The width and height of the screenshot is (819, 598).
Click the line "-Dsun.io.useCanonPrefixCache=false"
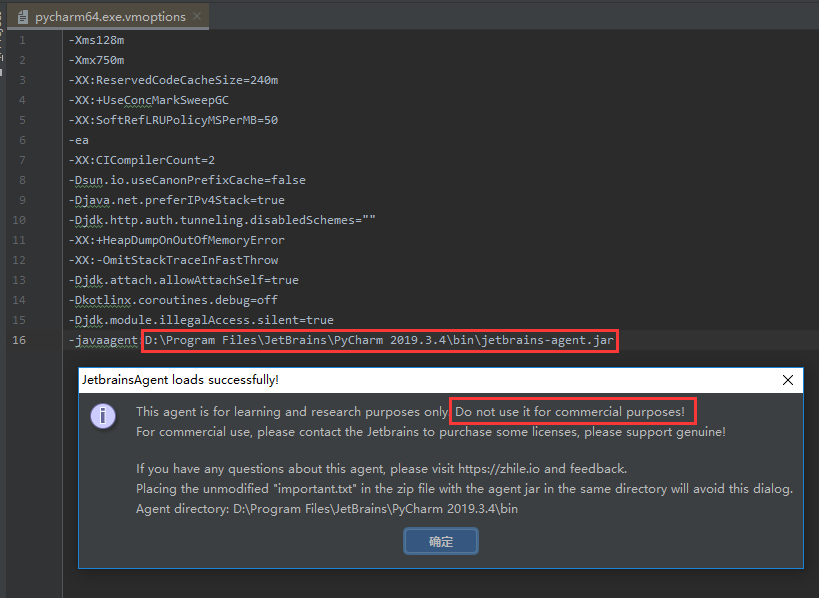pos(187,180)
